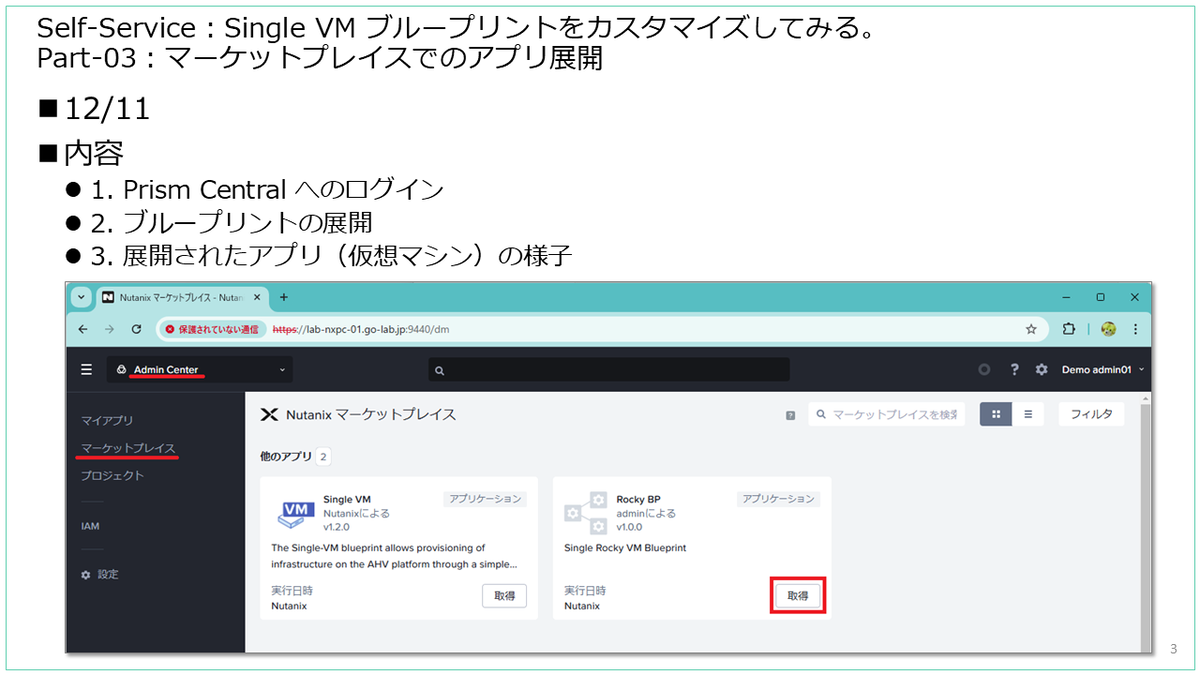
Task: Open the tab search chevron button
Action: click(81, 298)
